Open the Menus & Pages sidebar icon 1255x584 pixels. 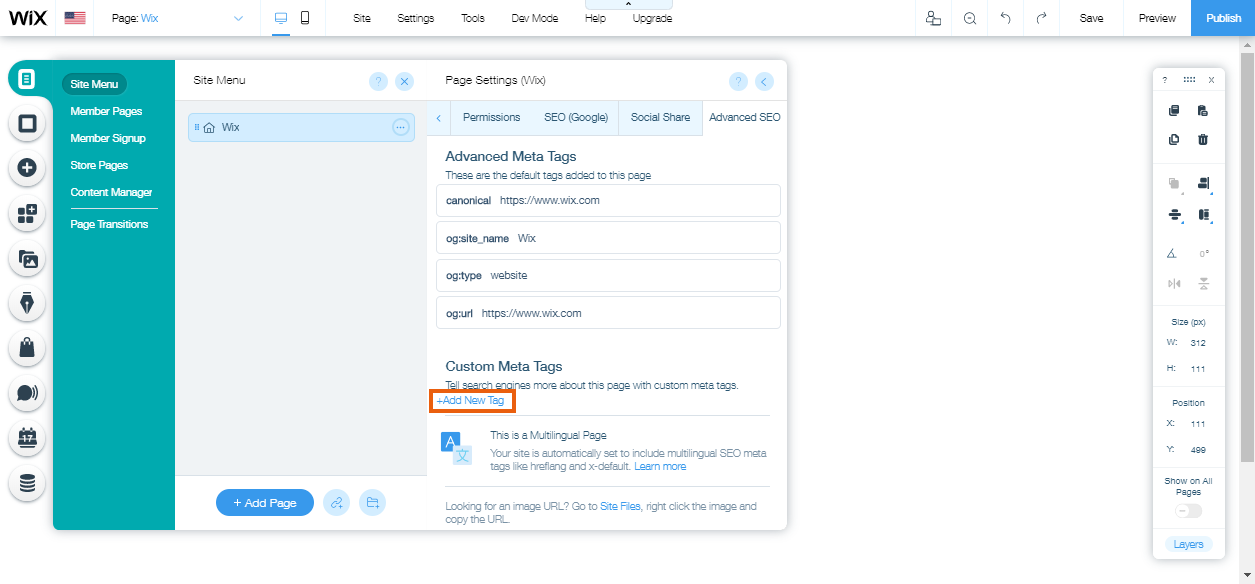tap(27, 79)
